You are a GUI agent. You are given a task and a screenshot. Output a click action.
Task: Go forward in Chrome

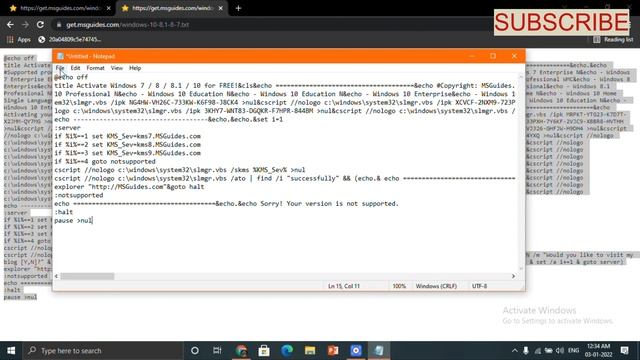25,24
